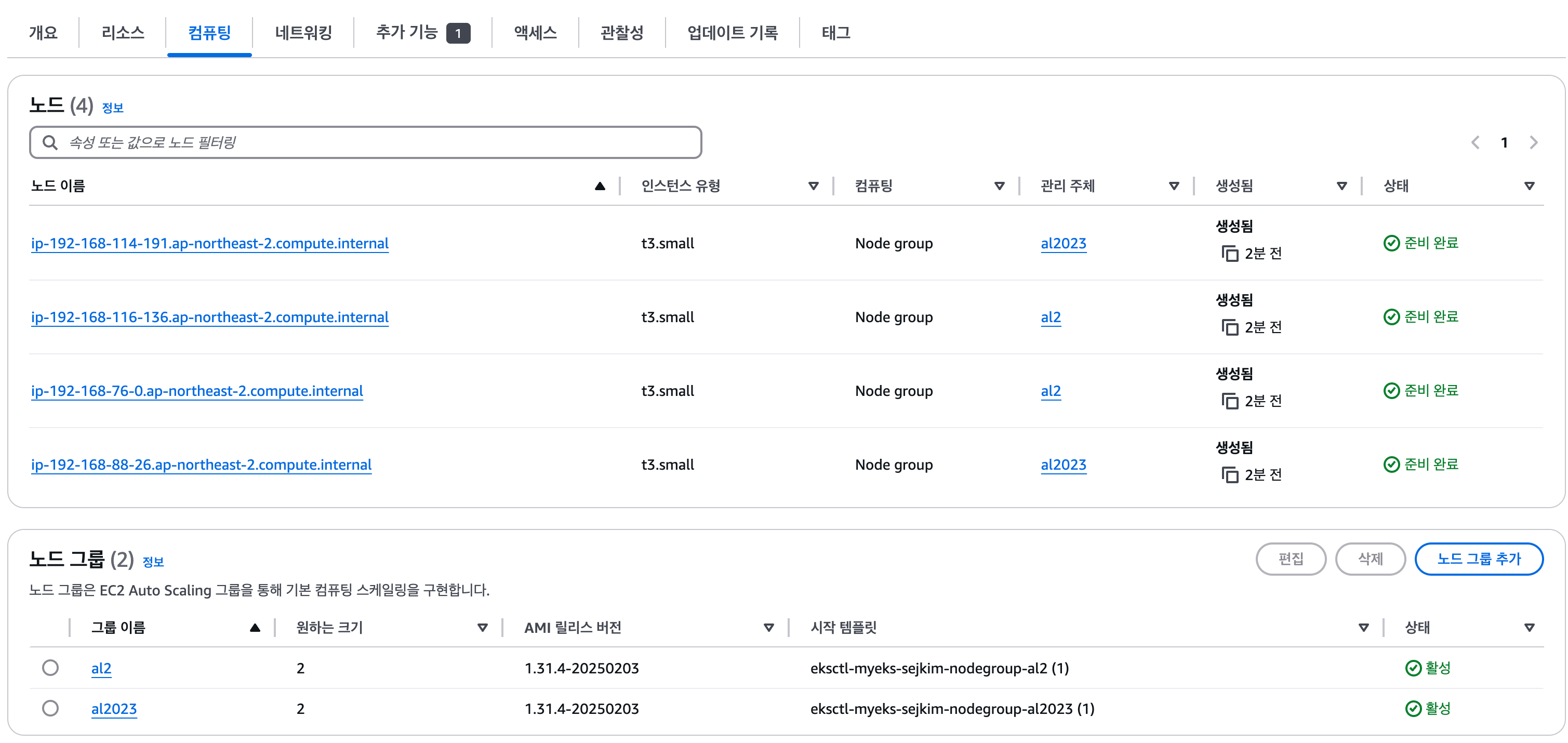Screen dimensions: 1568x743
Task: Go to previous page of nodes
Action: 1476,142
